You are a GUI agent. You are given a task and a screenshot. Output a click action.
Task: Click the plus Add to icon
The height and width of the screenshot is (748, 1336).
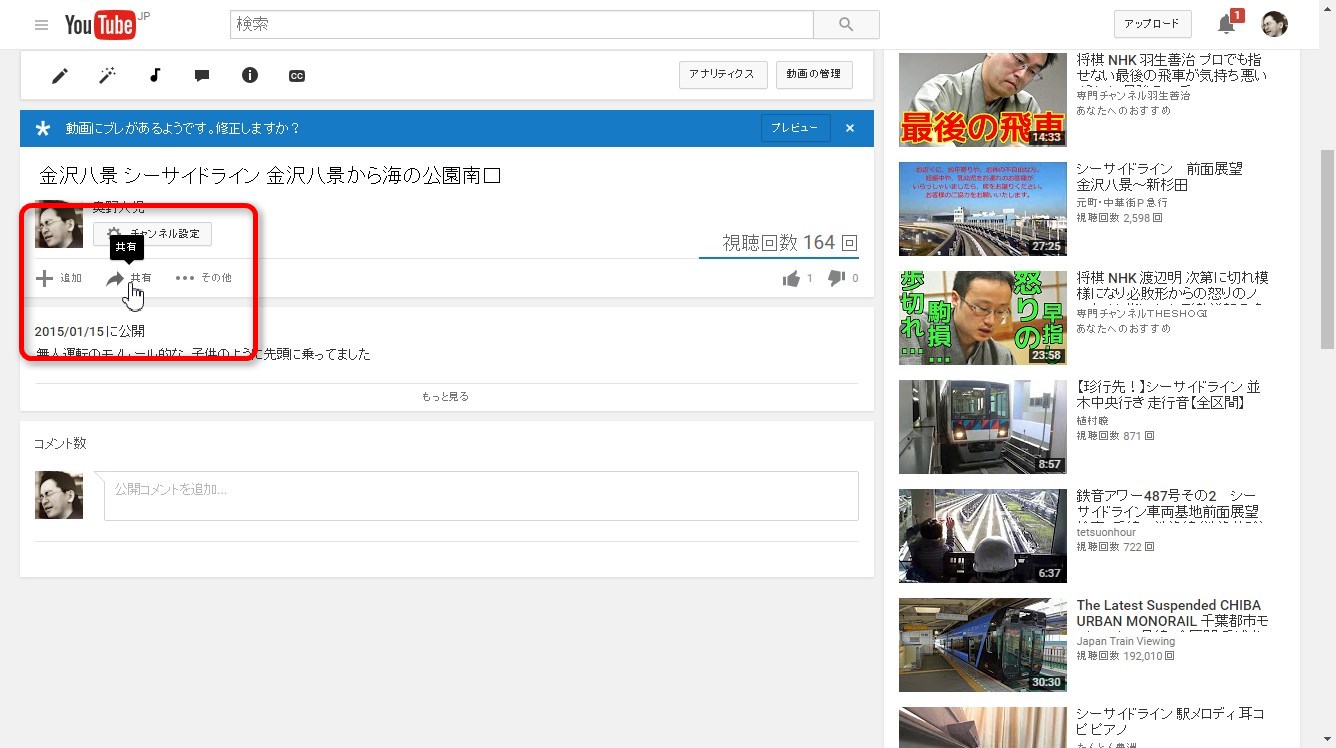point(45,278)
